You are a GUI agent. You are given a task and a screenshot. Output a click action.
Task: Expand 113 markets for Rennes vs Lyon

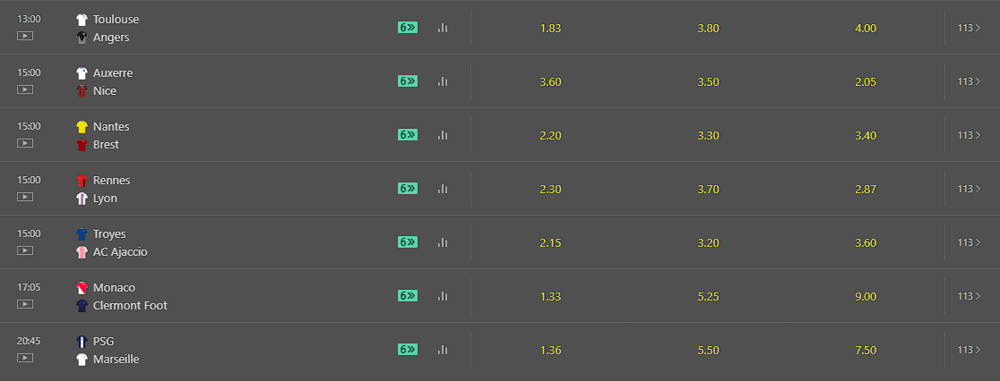[969, 189]
